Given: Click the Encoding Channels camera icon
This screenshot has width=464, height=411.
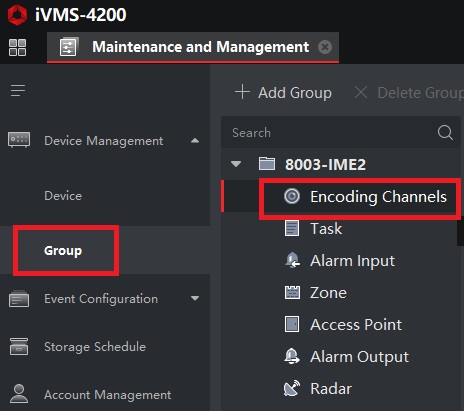Looking at the screenshot, I should tap(292, 196).
